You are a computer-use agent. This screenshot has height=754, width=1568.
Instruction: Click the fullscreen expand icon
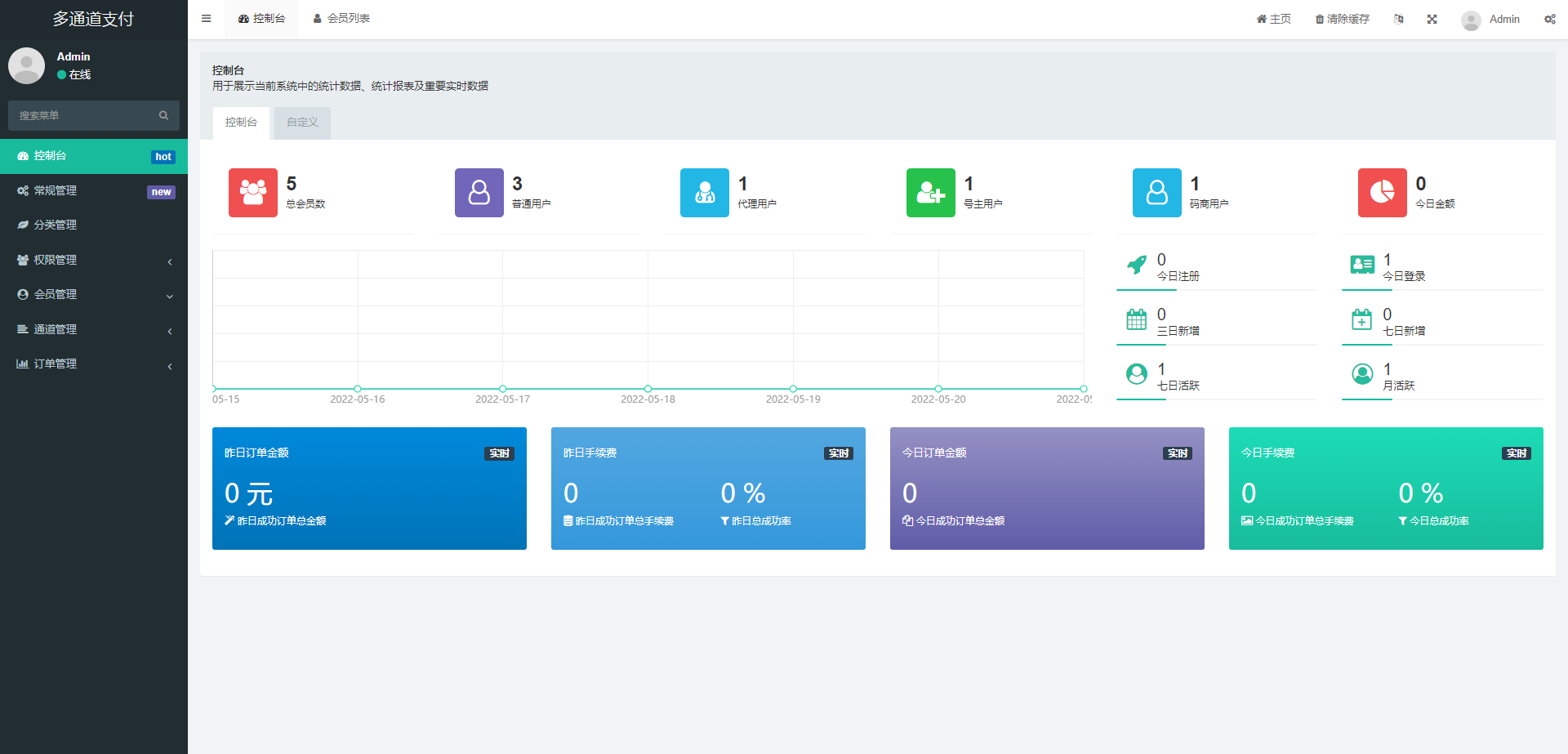pos(1432,19)
